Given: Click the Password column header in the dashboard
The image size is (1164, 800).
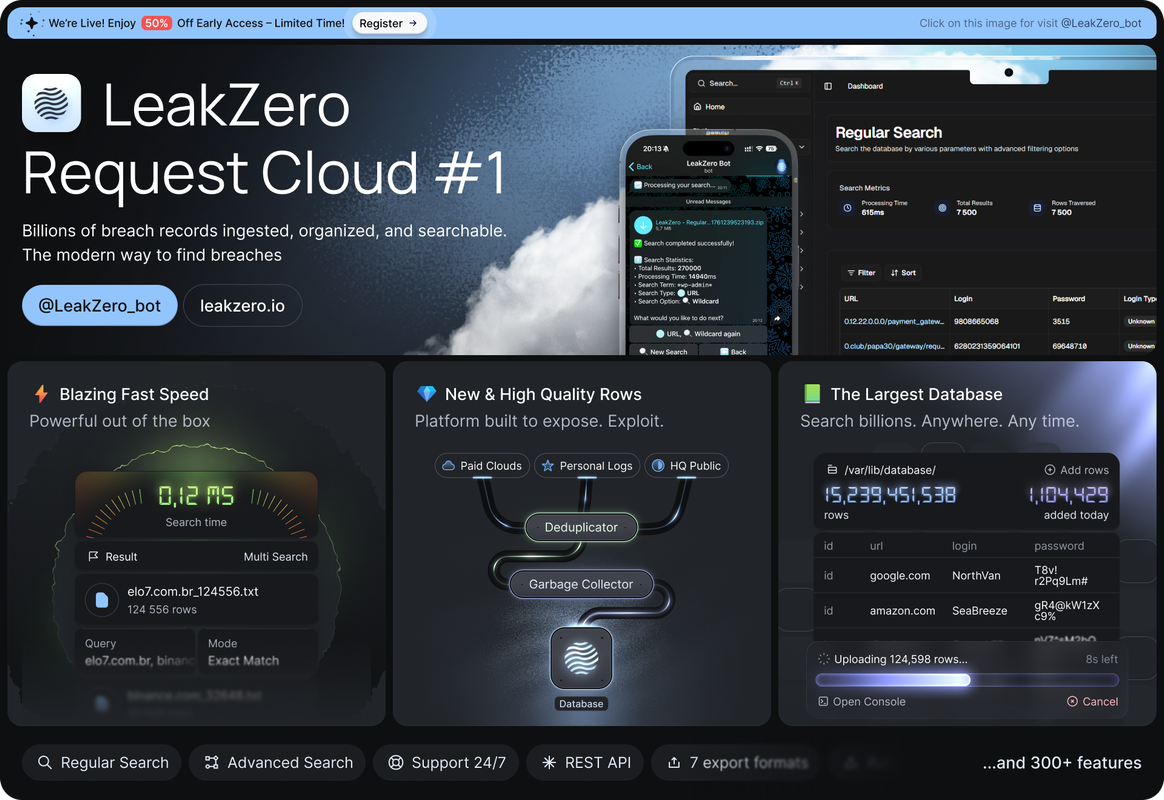Looking at the screenshot, I should pyautogui.click(x=1068, y=298).
